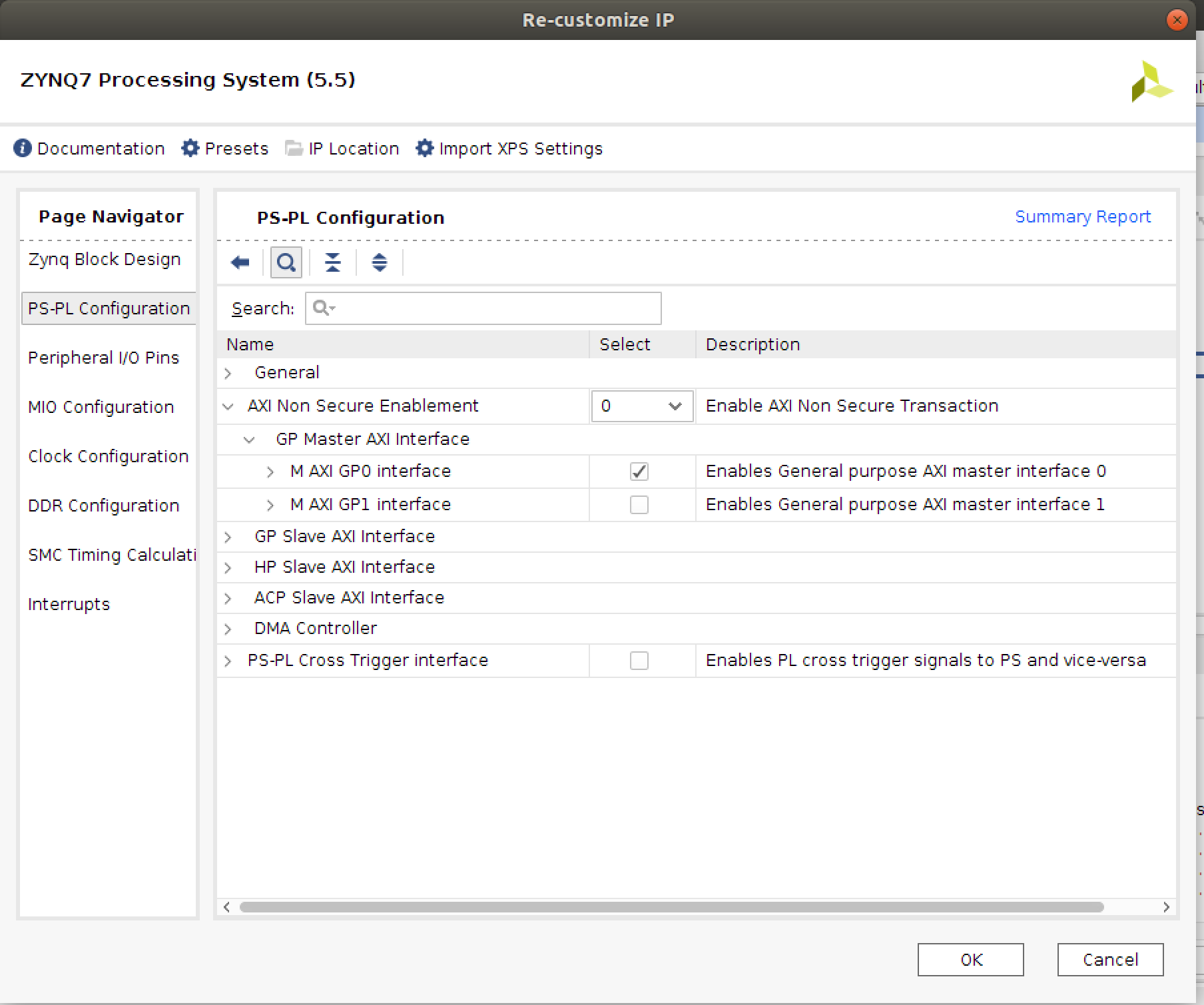Click the OK button

point(970,960)
